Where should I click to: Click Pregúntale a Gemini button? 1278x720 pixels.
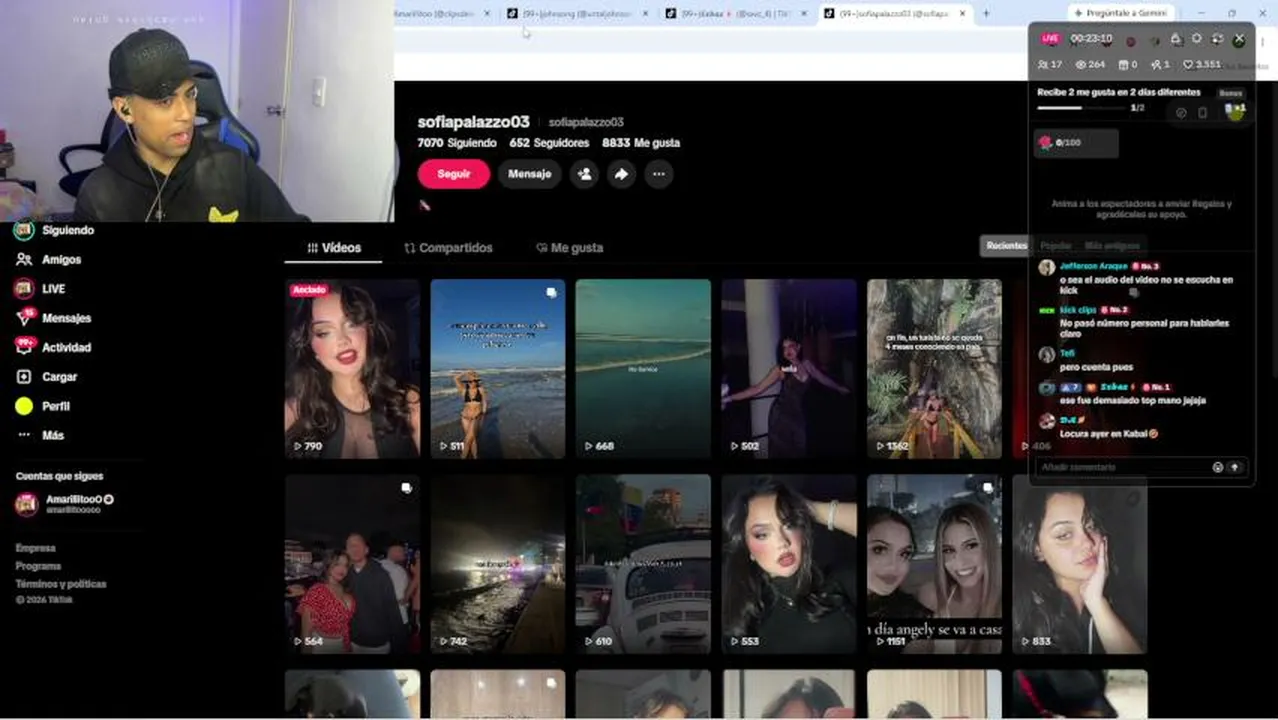point(1120,13)
